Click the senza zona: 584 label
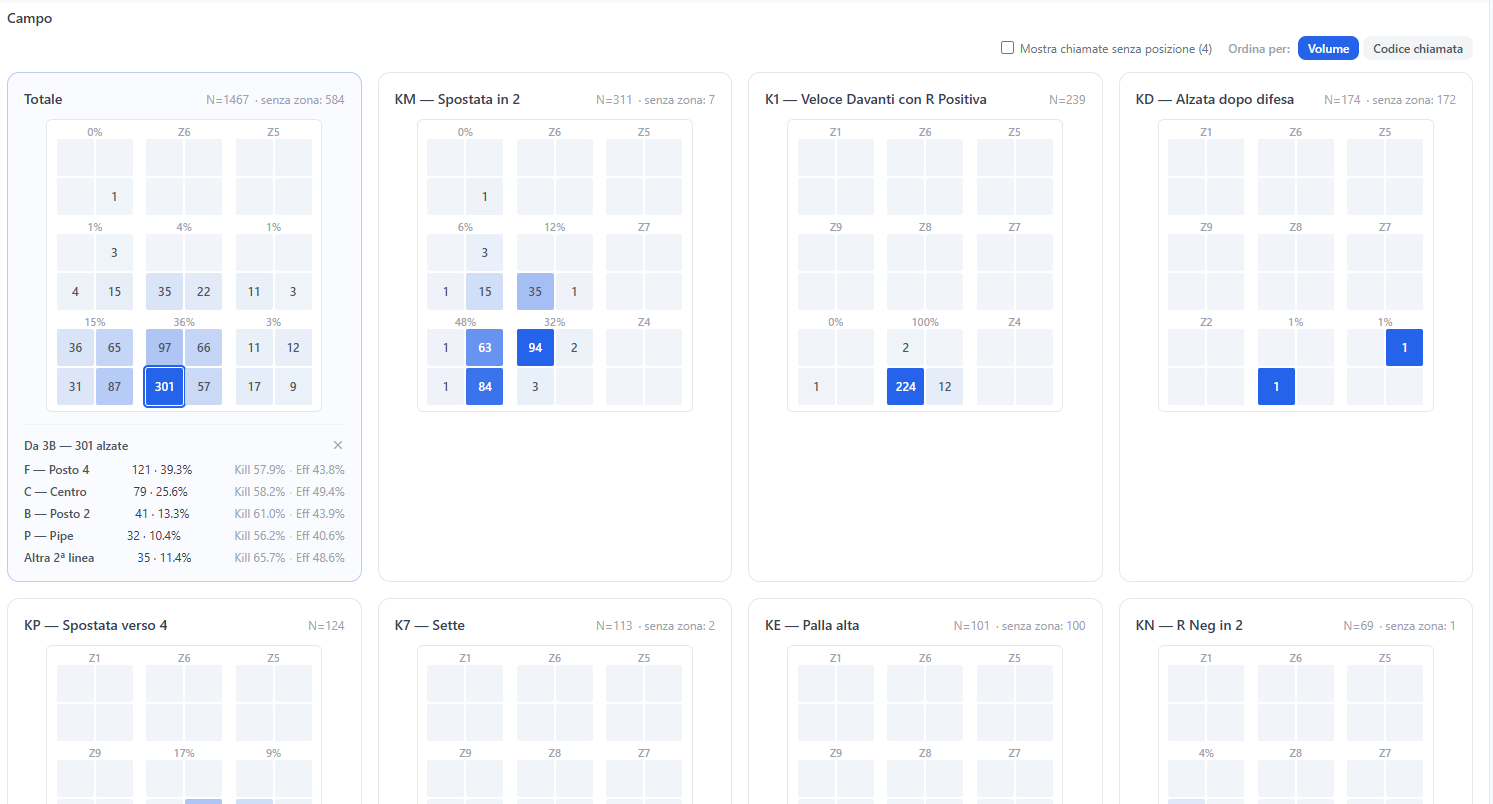The height and width of the screenshot is (804, 1493). pyautogui.click(x=303, y=100)
